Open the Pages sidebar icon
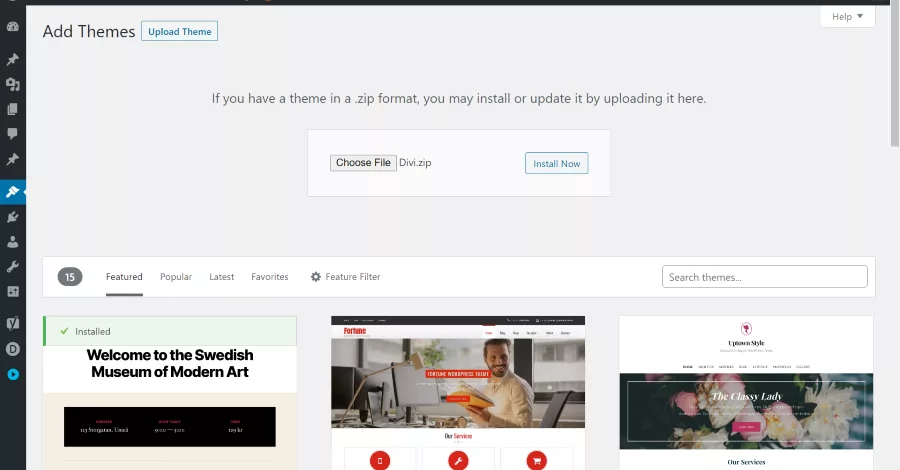Image resolution: width=900 pixels, height=470 pixels. [x=13, y=109]
